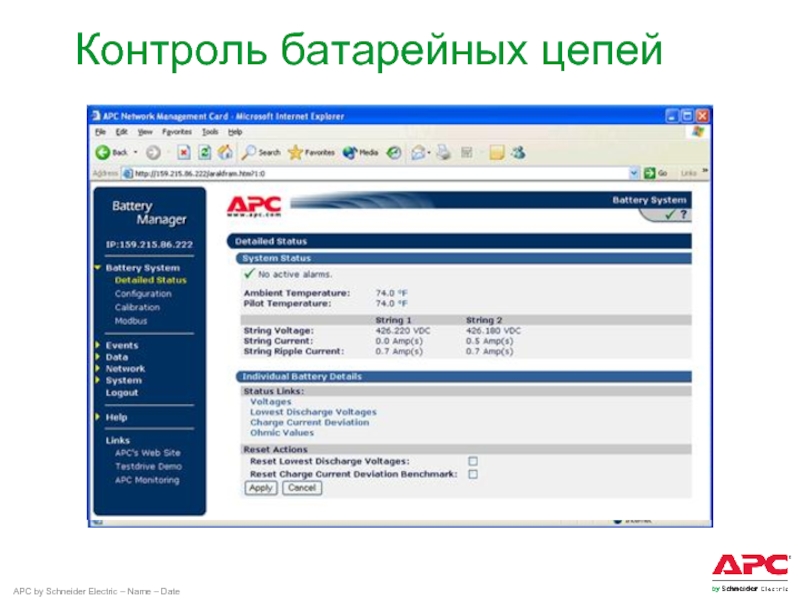Click the address bar URL field
The width and height of the screenshot is (800, 600).
[380, 173]
